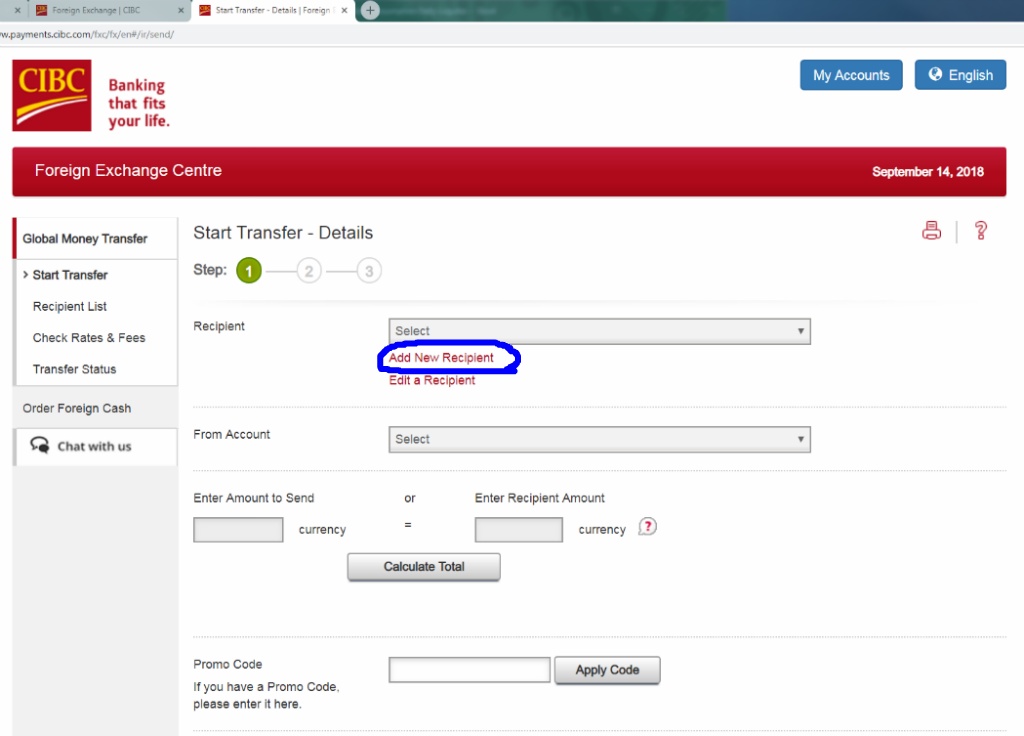
Task: Open Chat with us
Action: point(95,447)
